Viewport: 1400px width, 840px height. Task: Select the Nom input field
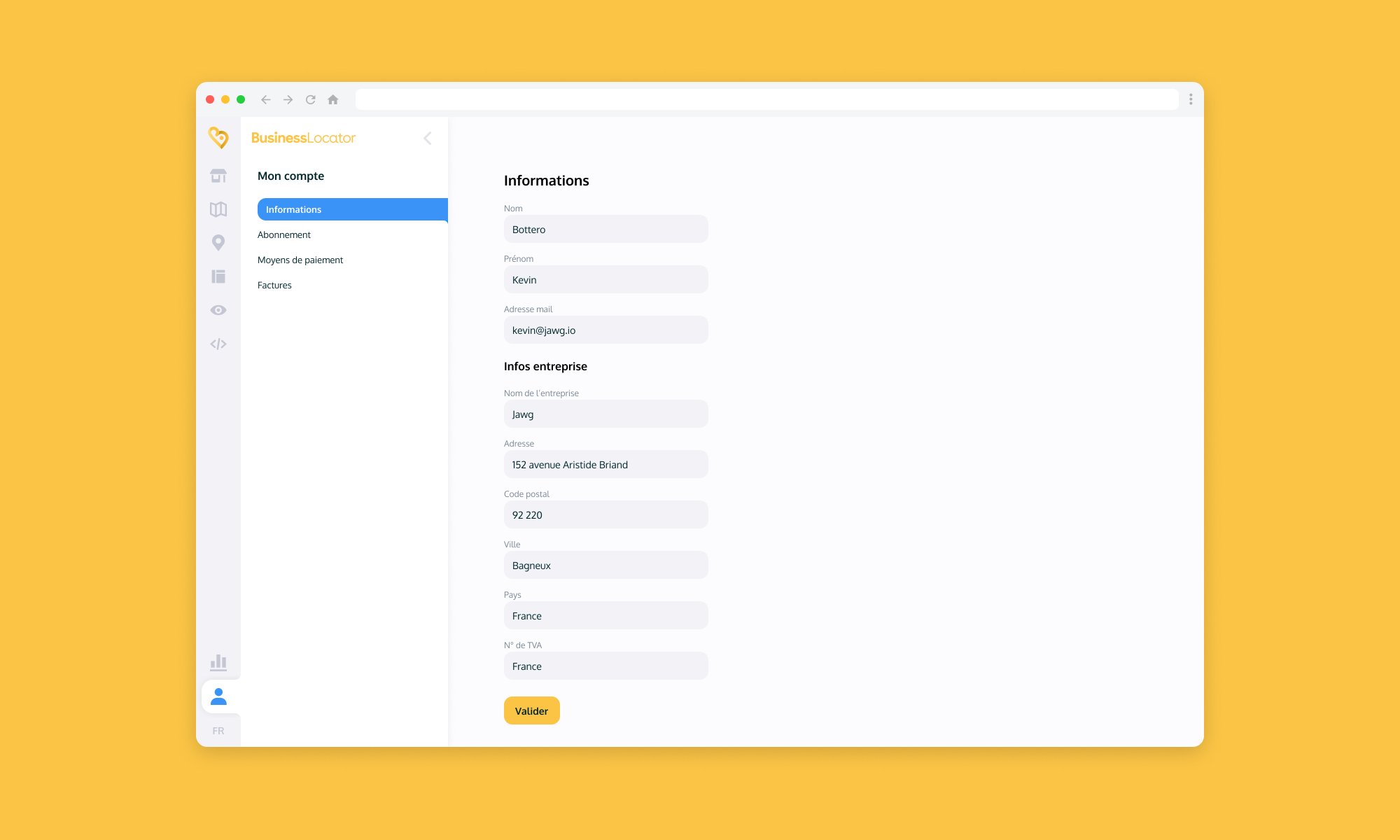point(605,229)
